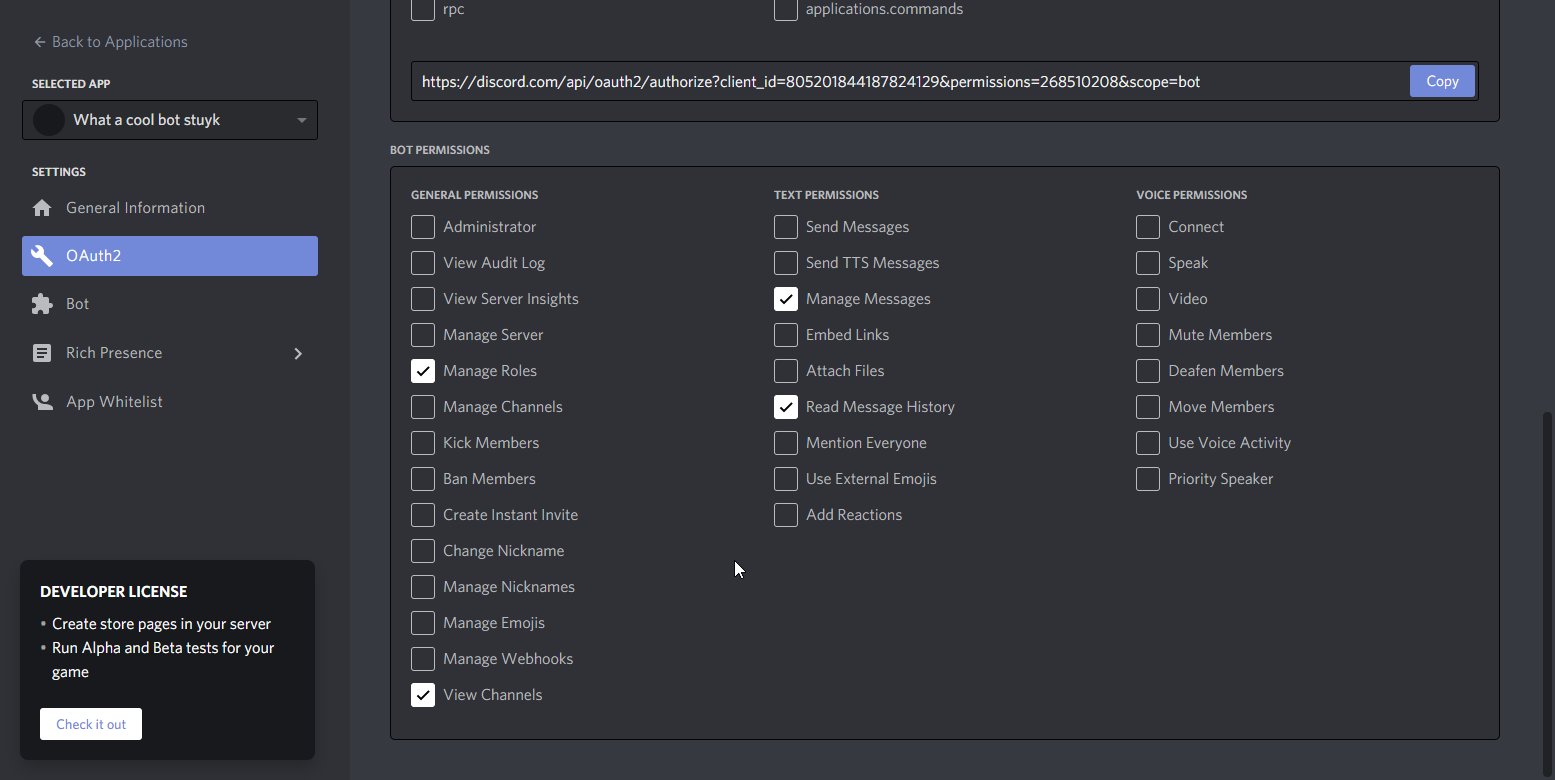
Task: Copy the OAuth2 authorize URL
Action: pyautogui.click(x=1441, y=81)
